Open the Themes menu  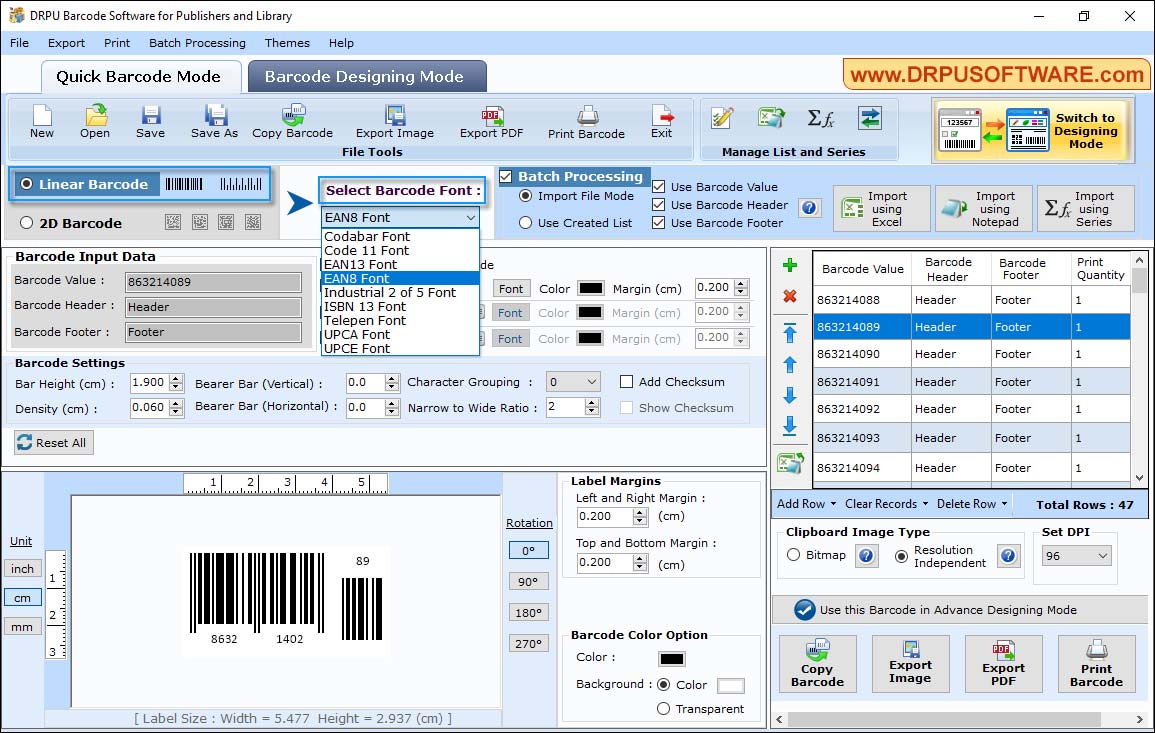click(x=287, y=43)
